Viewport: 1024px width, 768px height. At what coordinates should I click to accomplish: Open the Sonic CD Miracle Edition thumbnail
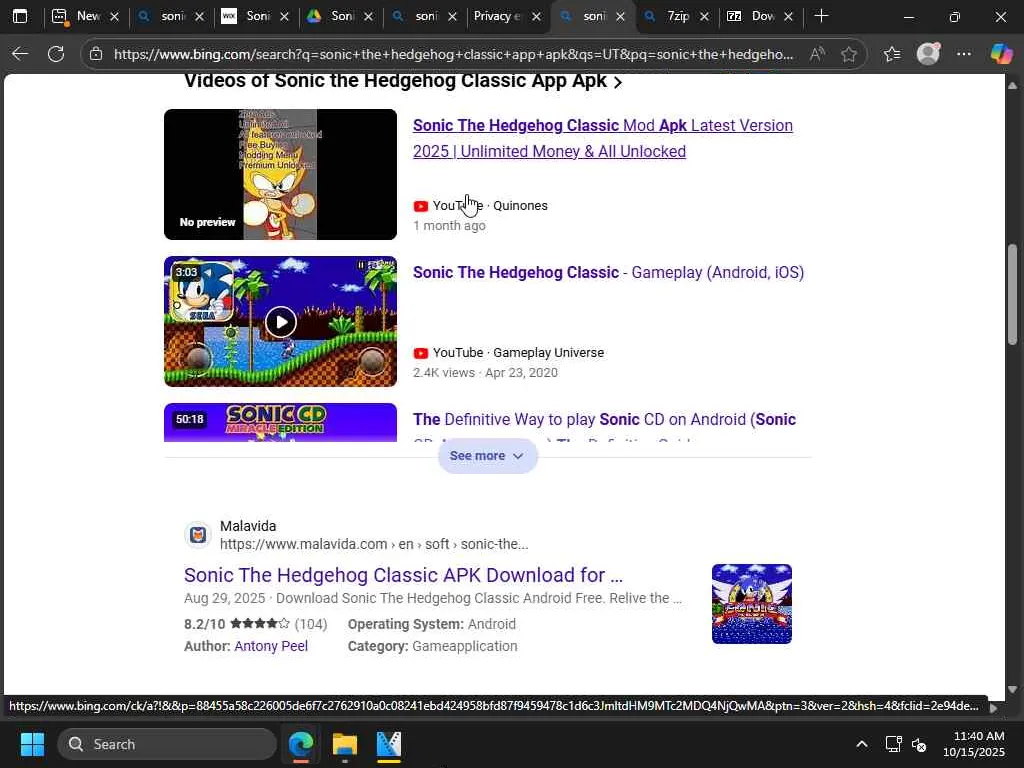coord(280,423)
